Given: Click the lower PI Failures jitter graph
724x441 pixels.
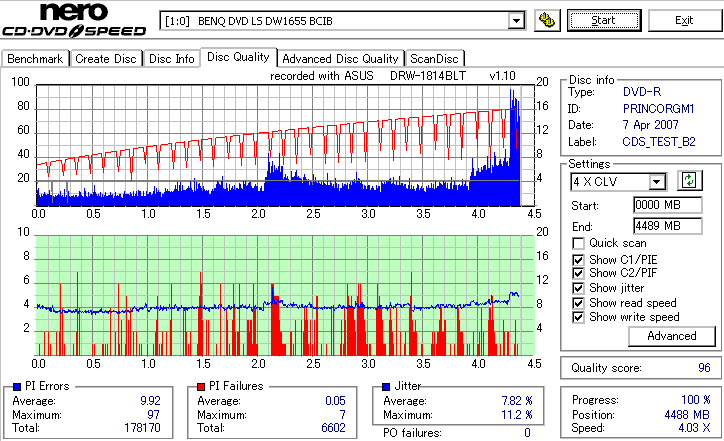Looking at the screenshot, I should pyautogui.click(x=285, y=296).
